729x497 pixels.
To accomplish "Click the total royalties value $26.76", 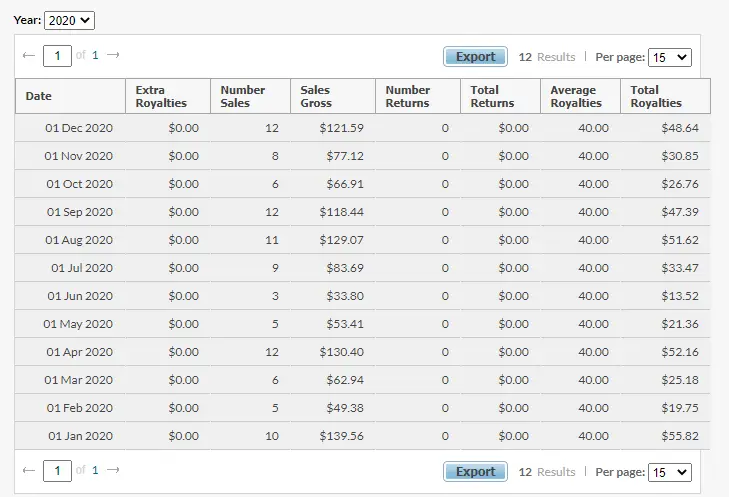I will pyautogui.click(x=680, y=184).
